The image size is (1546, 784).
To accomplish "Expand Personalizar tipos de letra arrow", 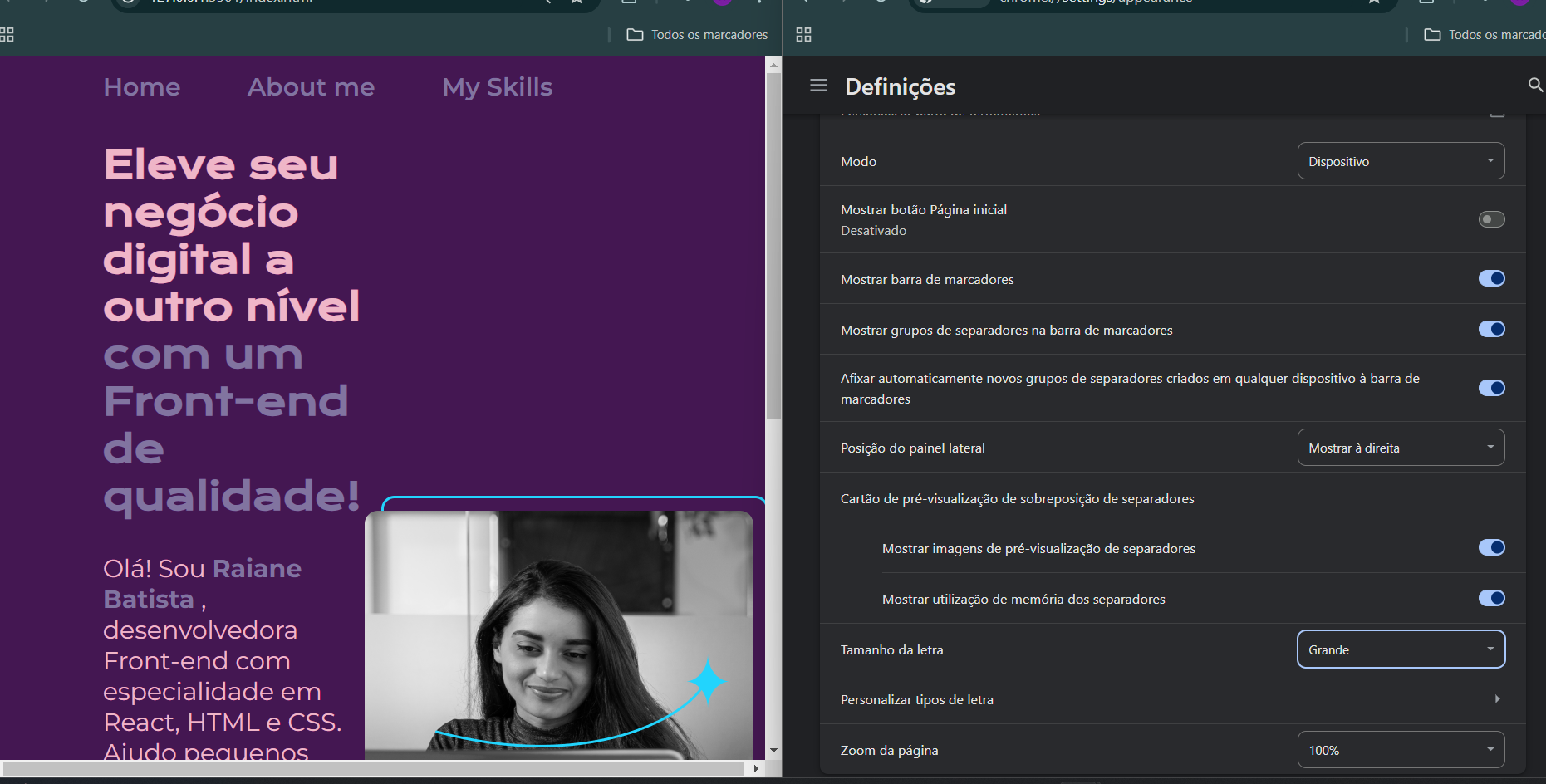I will pos(1497,699).
